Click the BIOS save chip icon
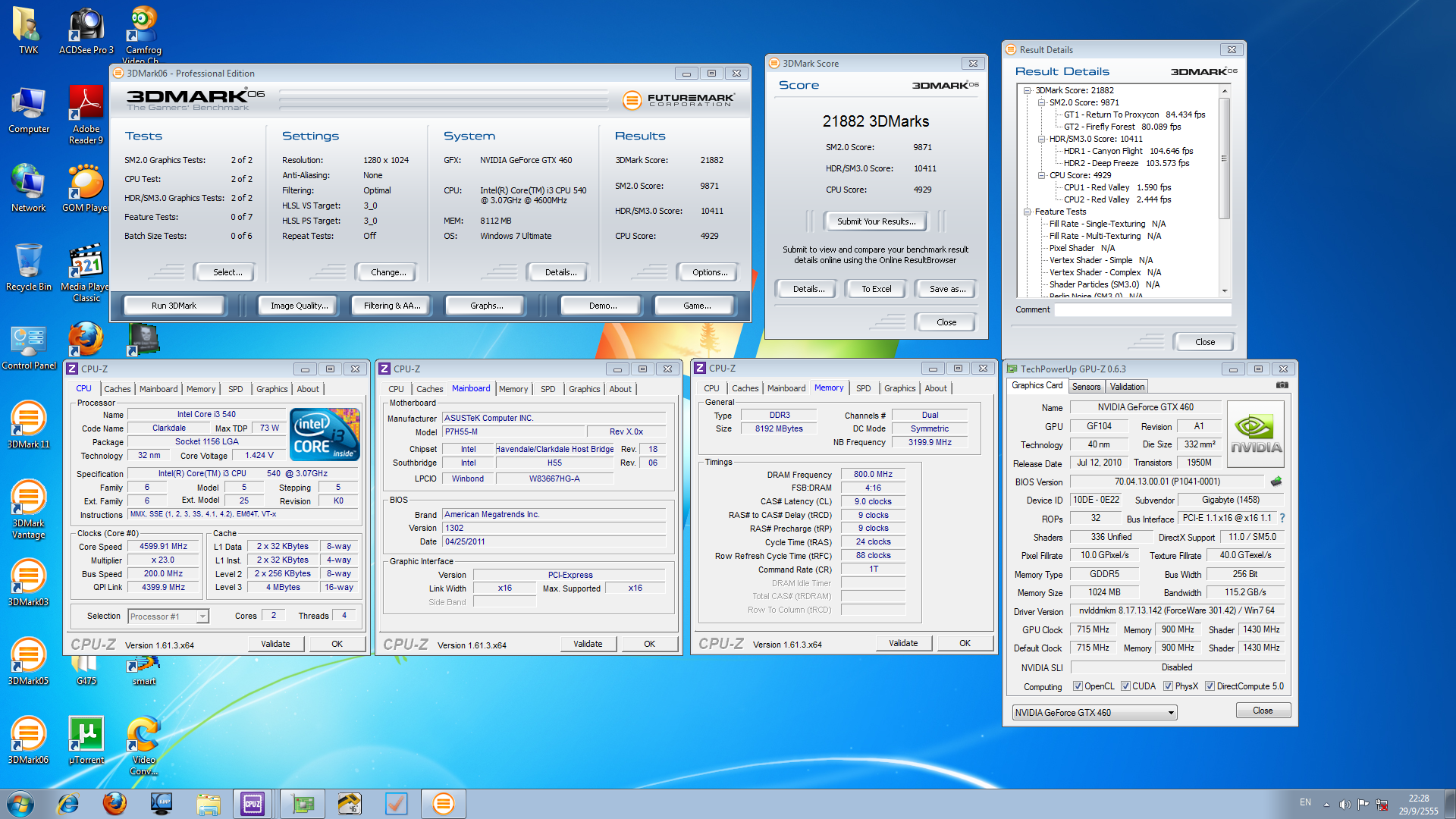The height and width of the screenshot is (819, 1456). 1276,482
